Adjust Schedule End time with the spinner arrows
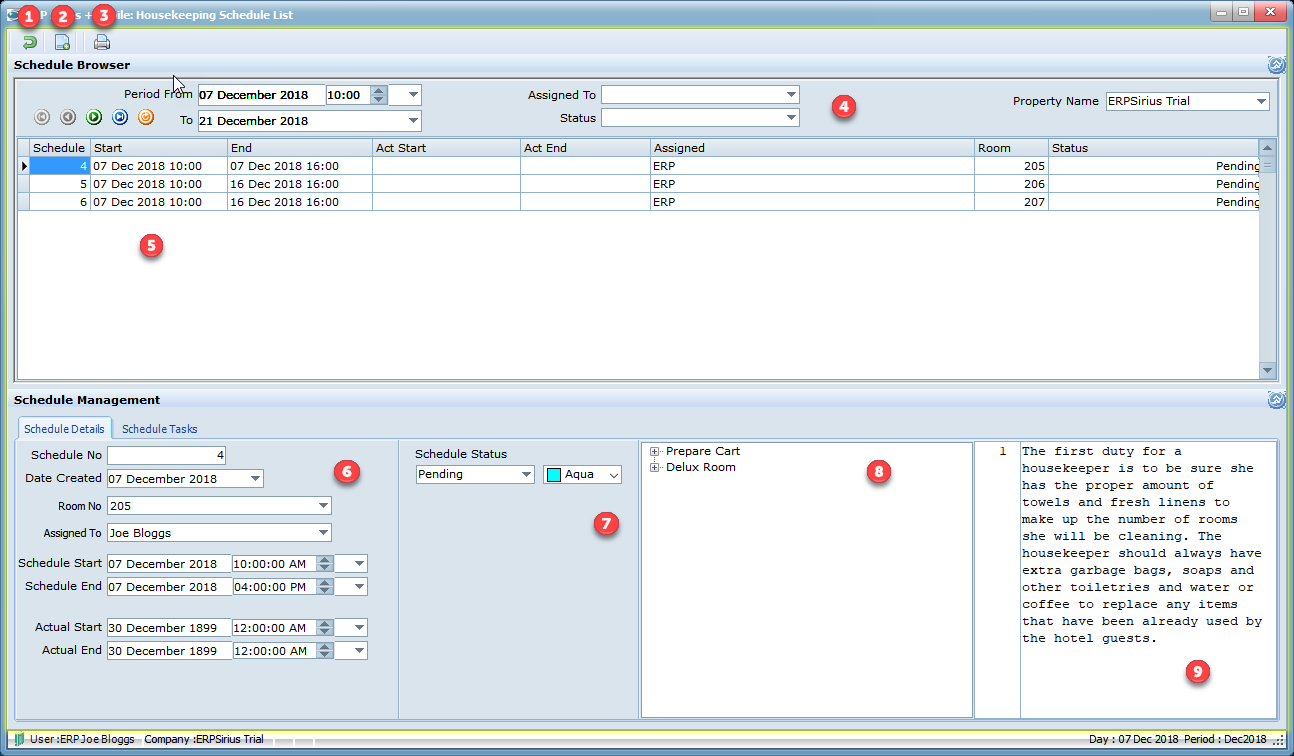 [x=324, y=586]
